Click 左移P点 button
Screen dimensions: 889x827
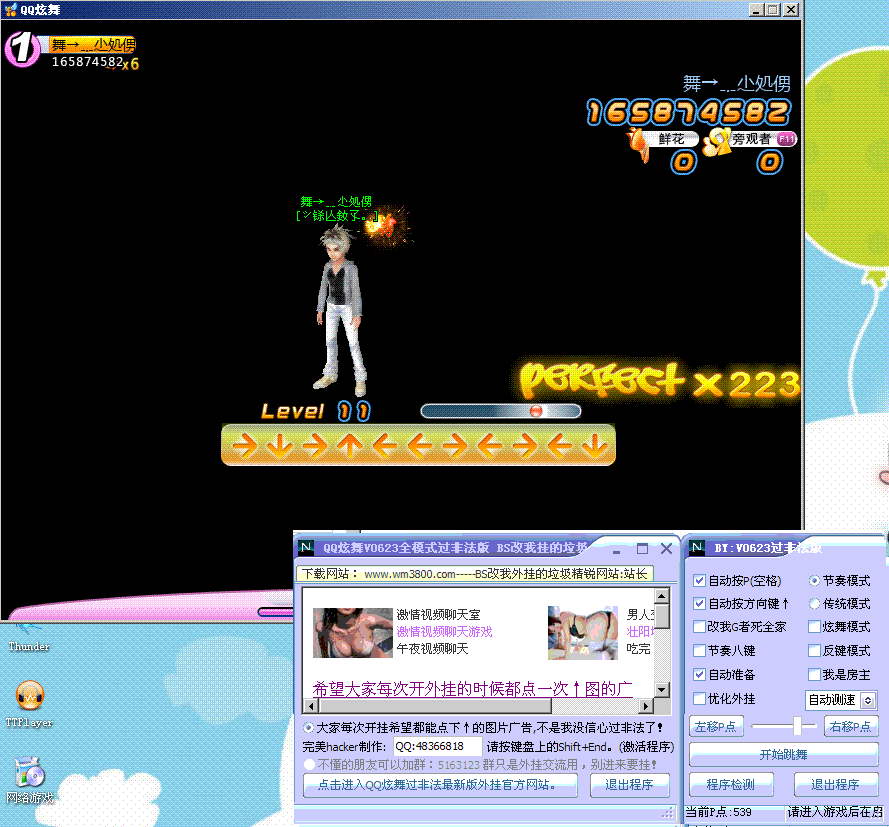(x=716, y=726)
